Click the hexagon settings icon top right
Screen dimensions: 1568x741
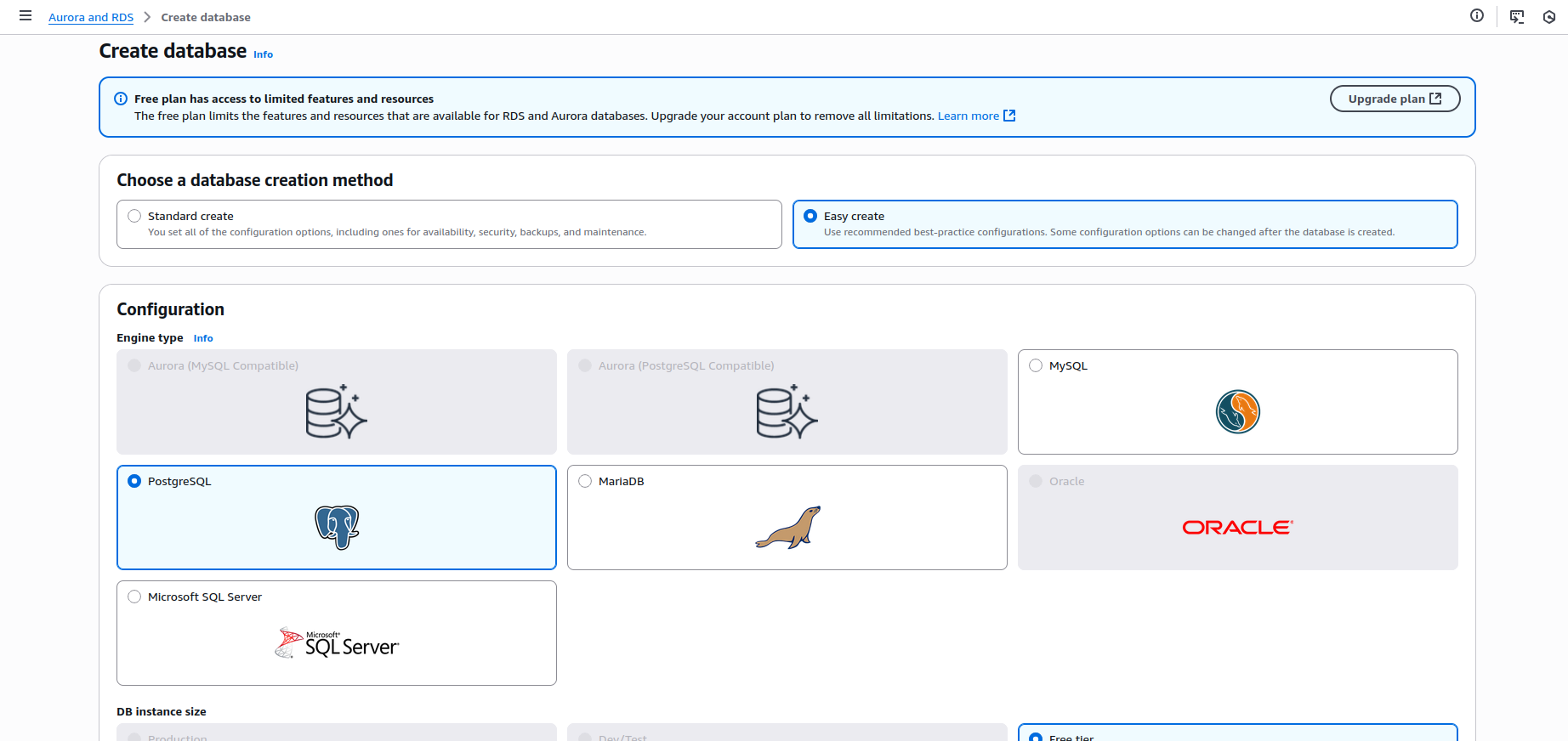[1549, 16]
